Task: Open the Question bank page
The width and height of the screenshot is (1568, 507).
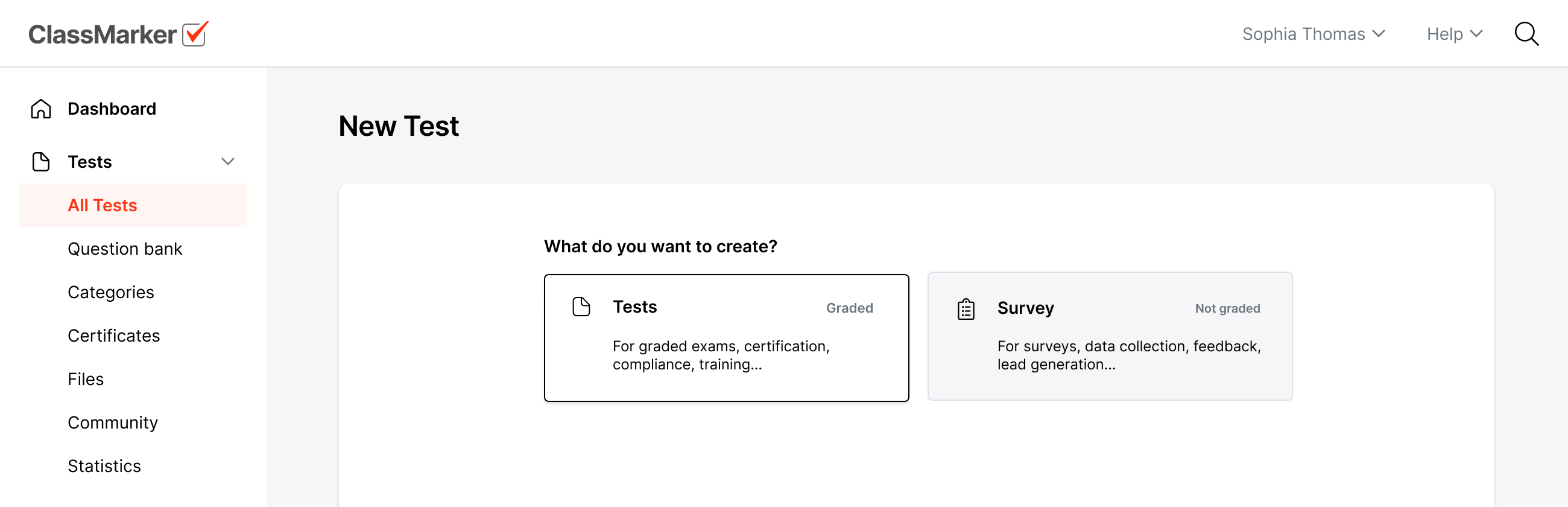Action: tap(125, 249)
